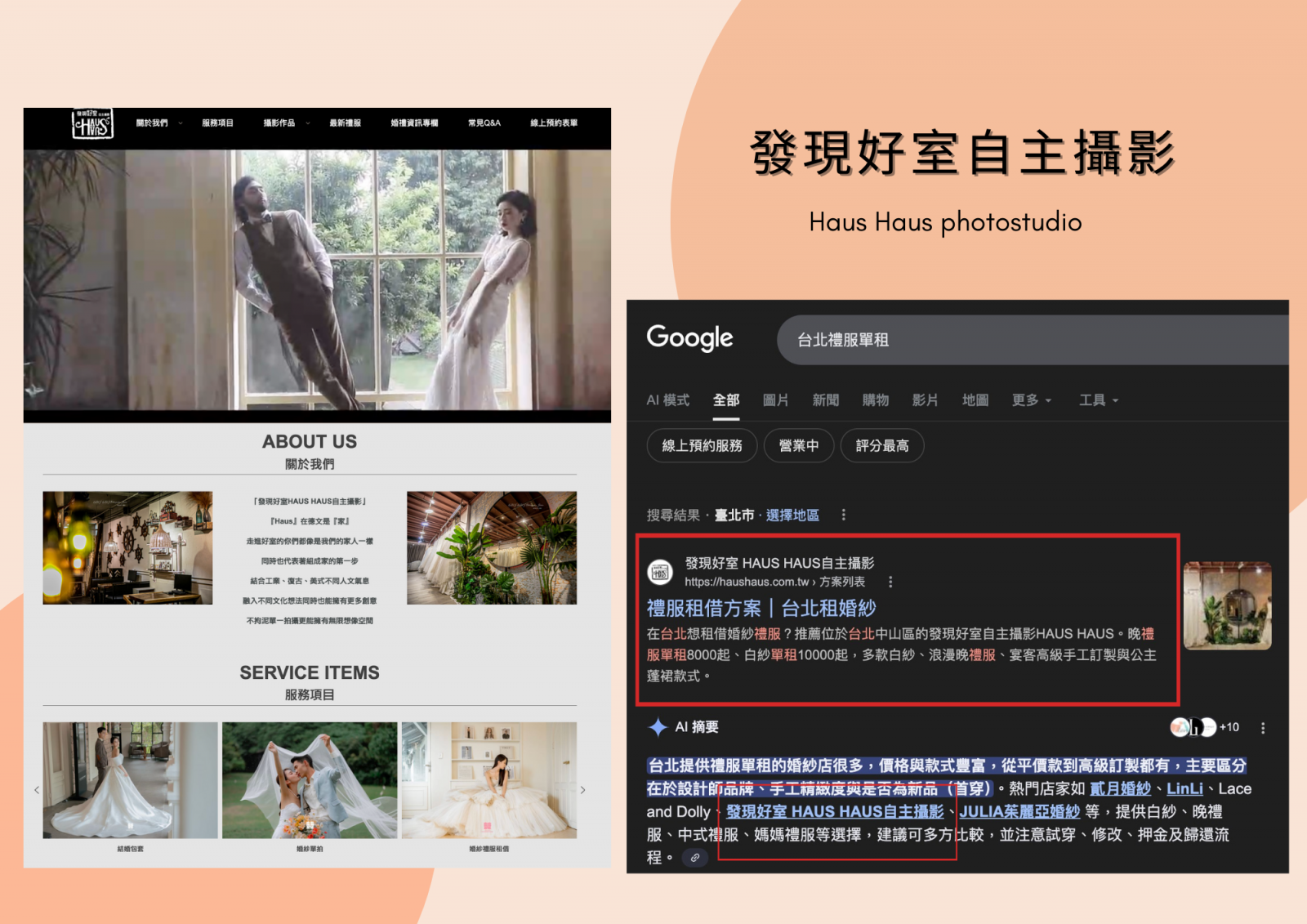Screen dimensions: 1307x924
Task: Expand the 攝影作品 navigation menu
Action: point(285,123)
